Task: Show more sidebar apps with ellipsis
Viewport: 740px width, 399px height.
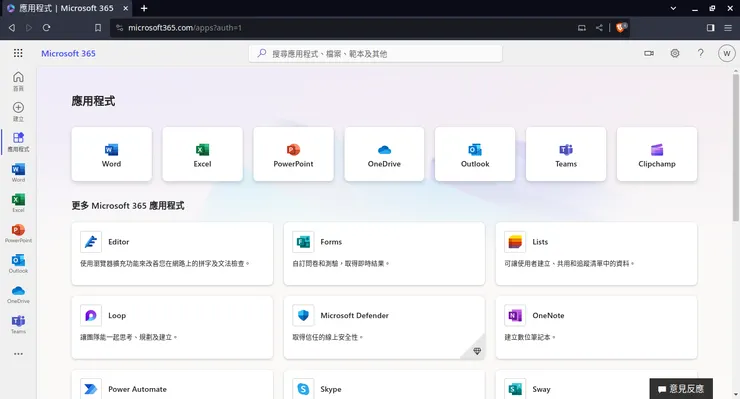Action: [x=18, y=354]
